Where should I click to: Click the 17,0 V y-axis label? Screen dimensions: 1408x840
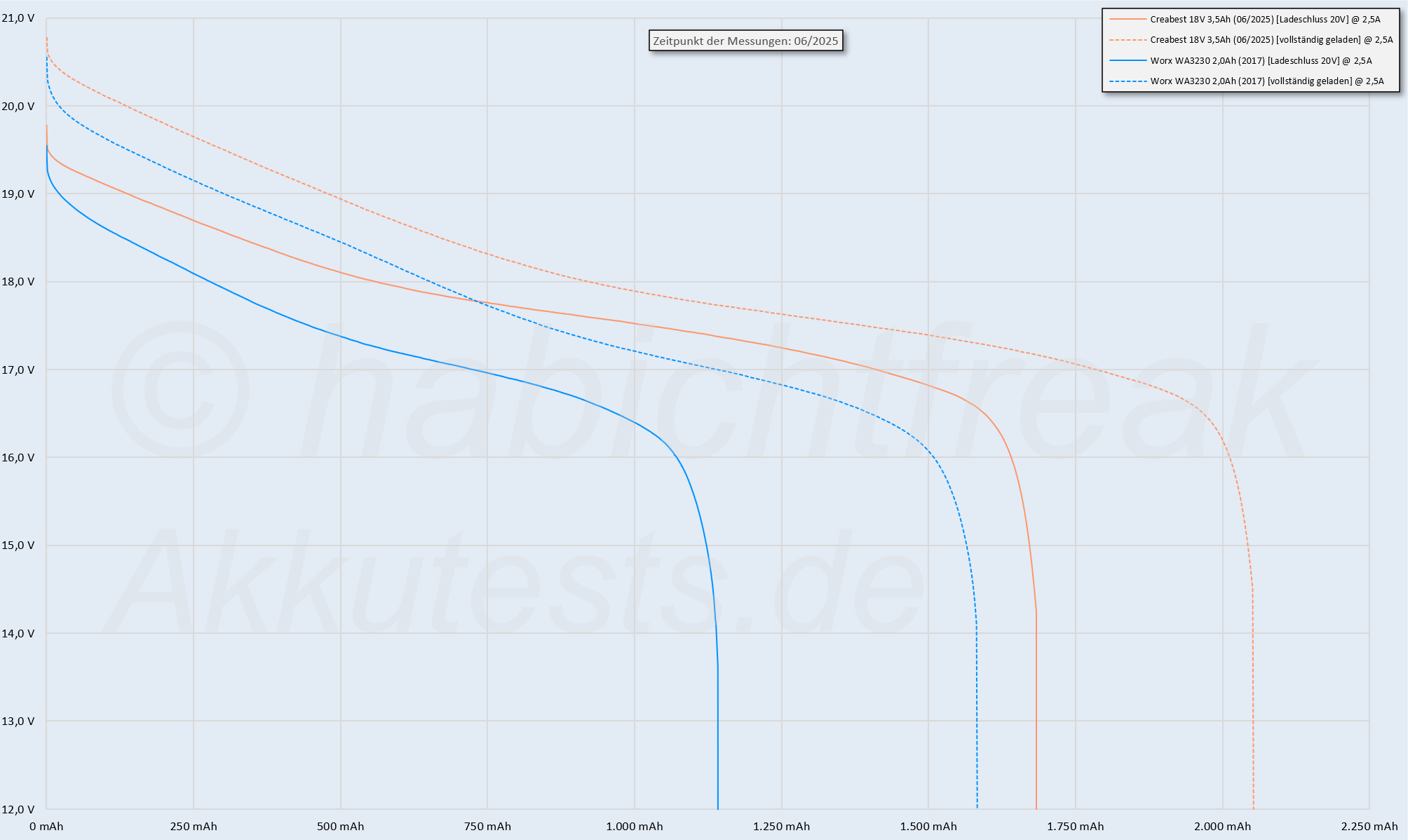[18, 370]
